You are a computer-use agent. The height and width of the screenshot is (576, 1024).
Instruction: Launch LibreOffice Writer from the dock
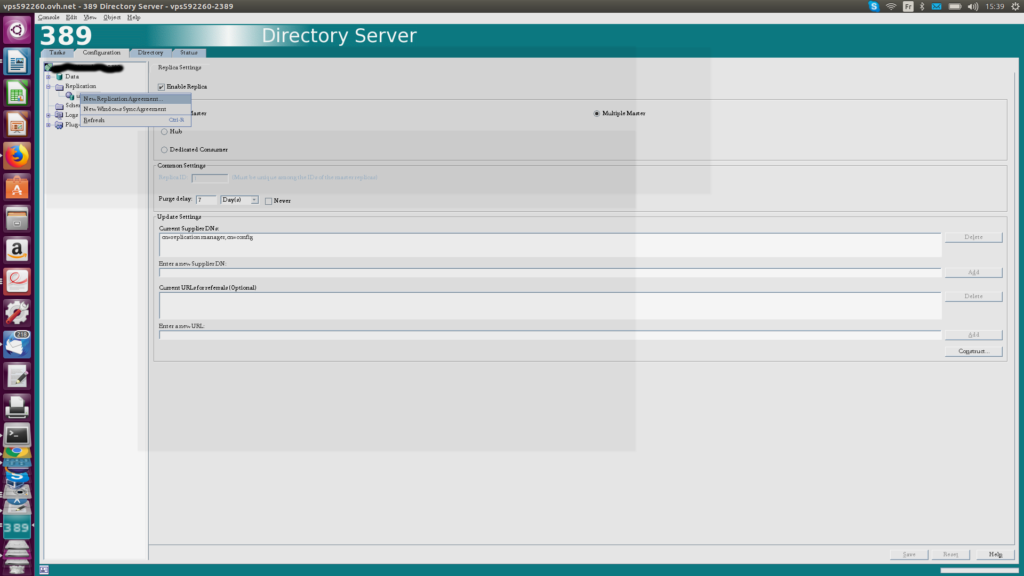17,62
